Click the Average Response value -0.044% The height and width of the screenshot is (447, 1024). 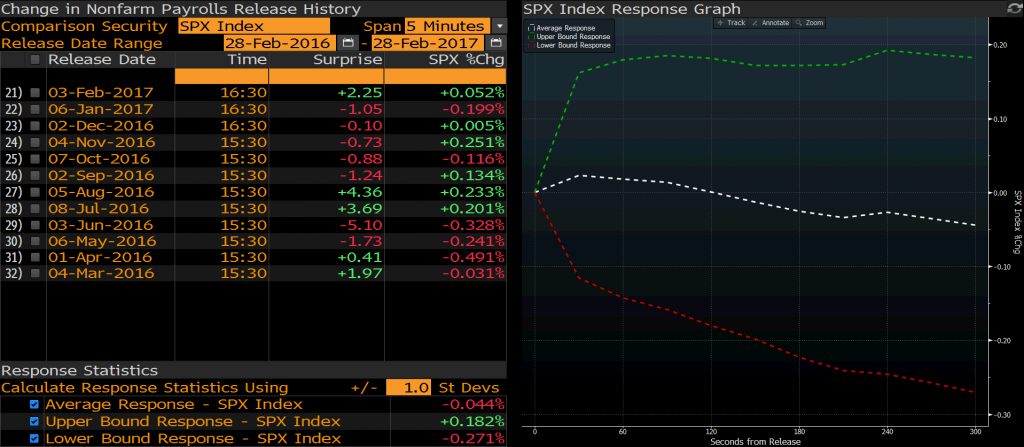click(x=472, y=405)
